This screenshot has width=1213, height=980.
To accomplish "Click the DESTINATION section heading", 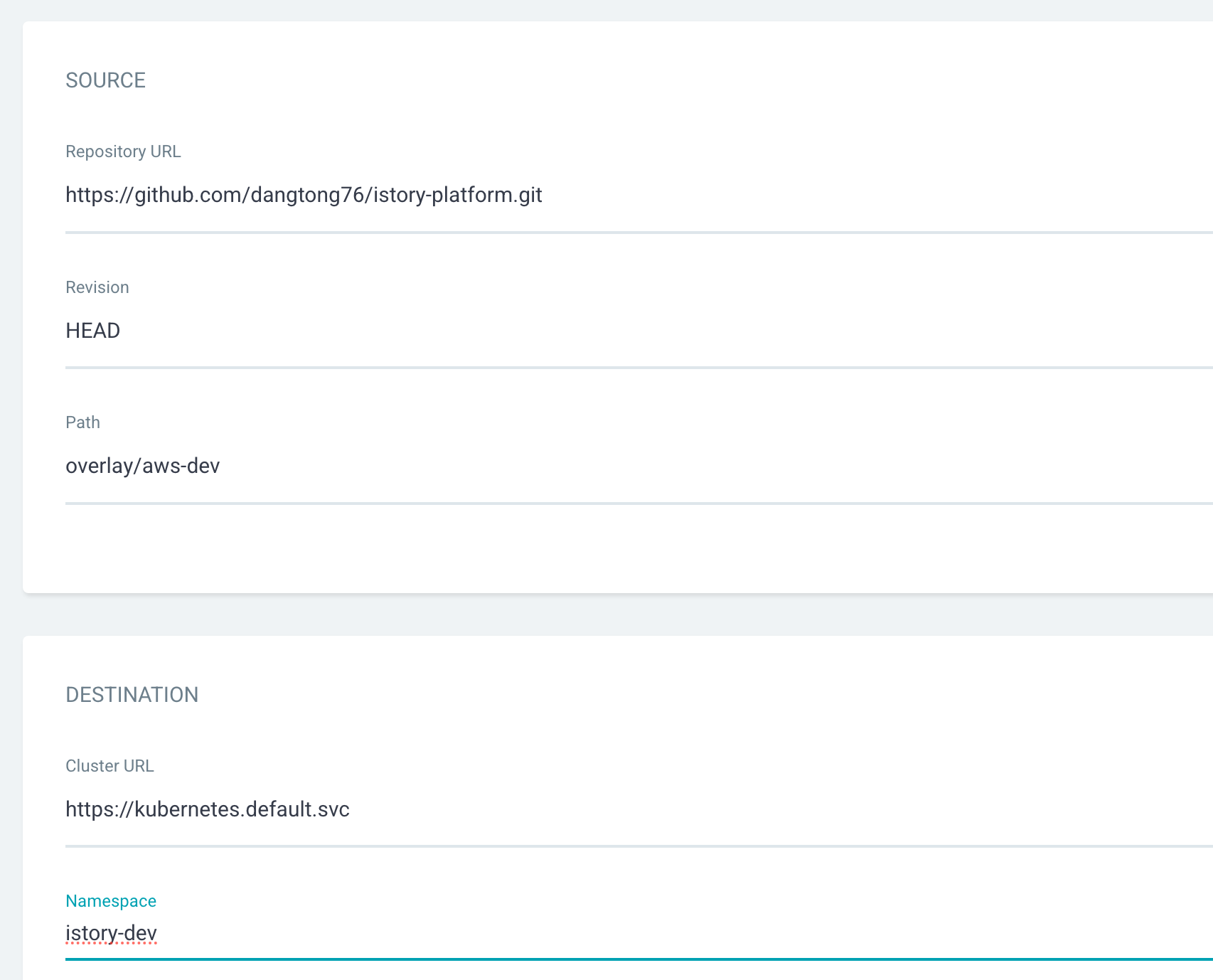I will pos(132,695).
